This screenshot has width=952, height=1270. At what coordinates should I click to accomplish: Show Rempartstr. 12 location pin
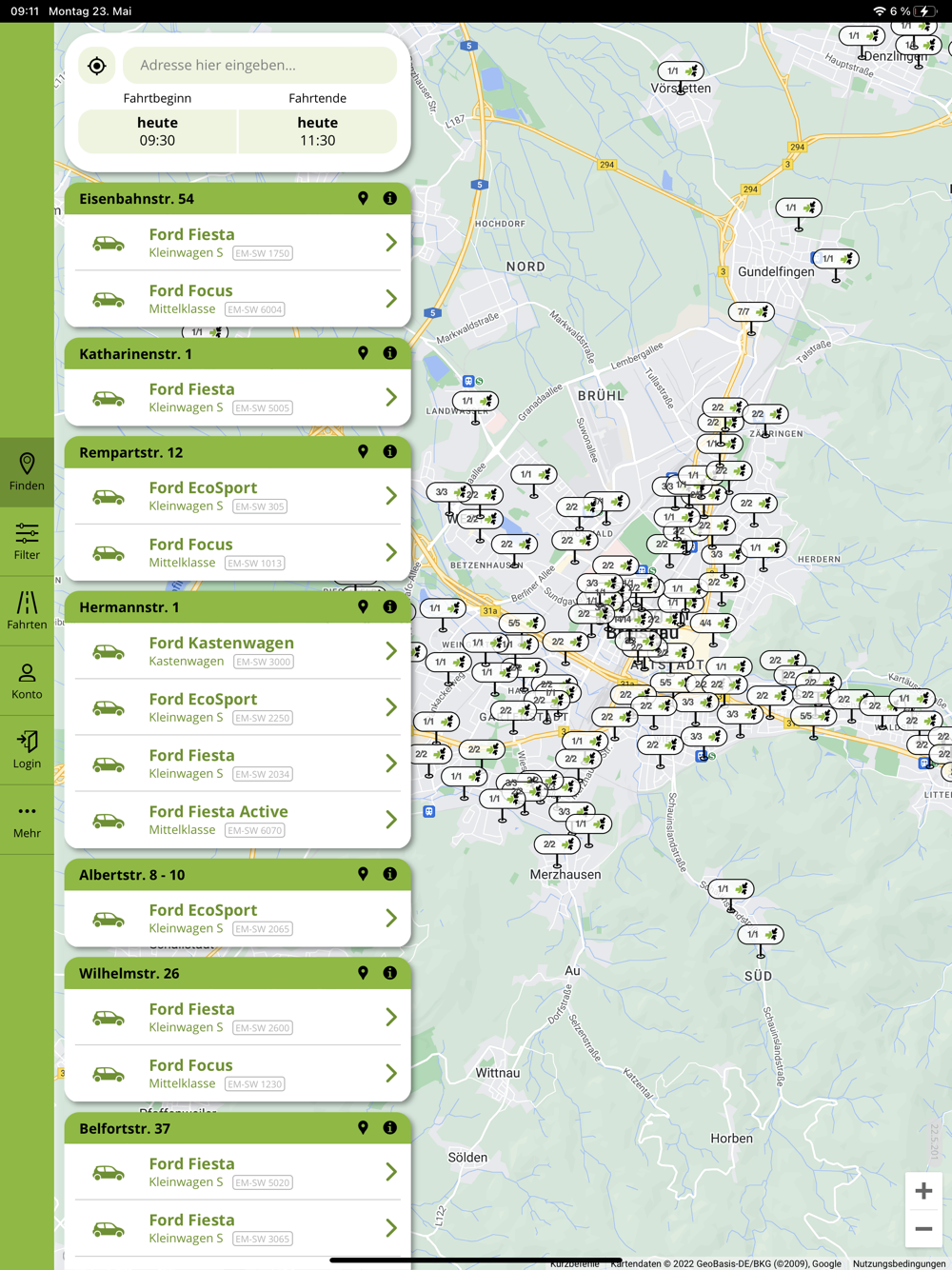click(x=363, y=451)
